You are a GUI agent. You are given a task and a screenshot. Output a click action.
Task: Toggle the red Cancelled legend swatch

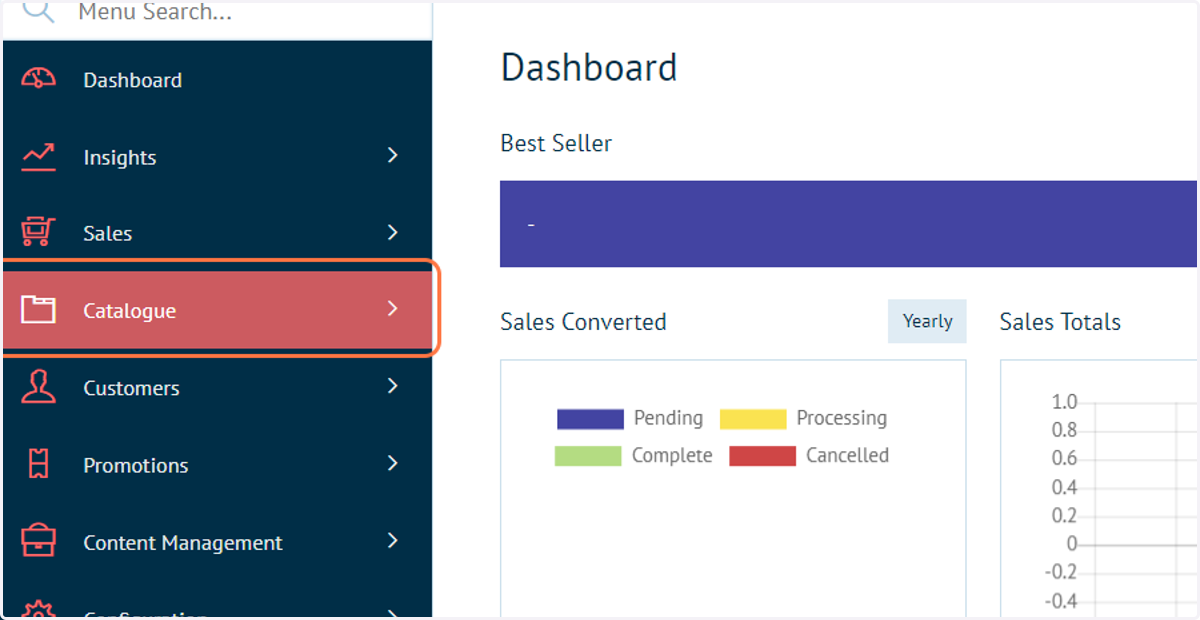[762, 456]
